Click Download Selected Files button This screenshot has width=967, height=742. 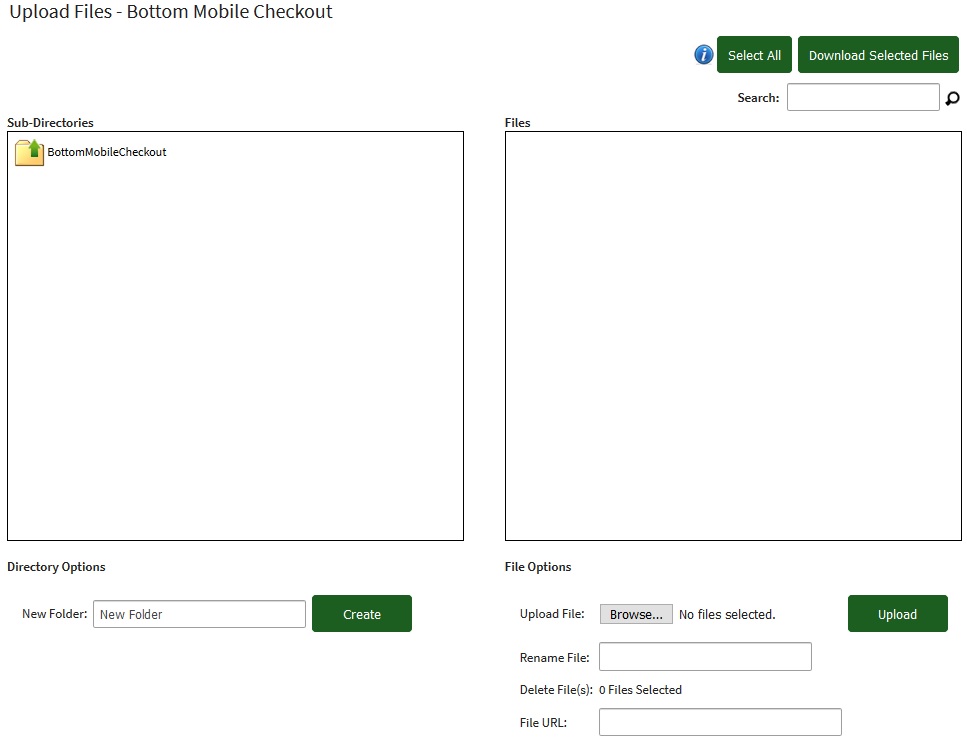click(878, 55)
